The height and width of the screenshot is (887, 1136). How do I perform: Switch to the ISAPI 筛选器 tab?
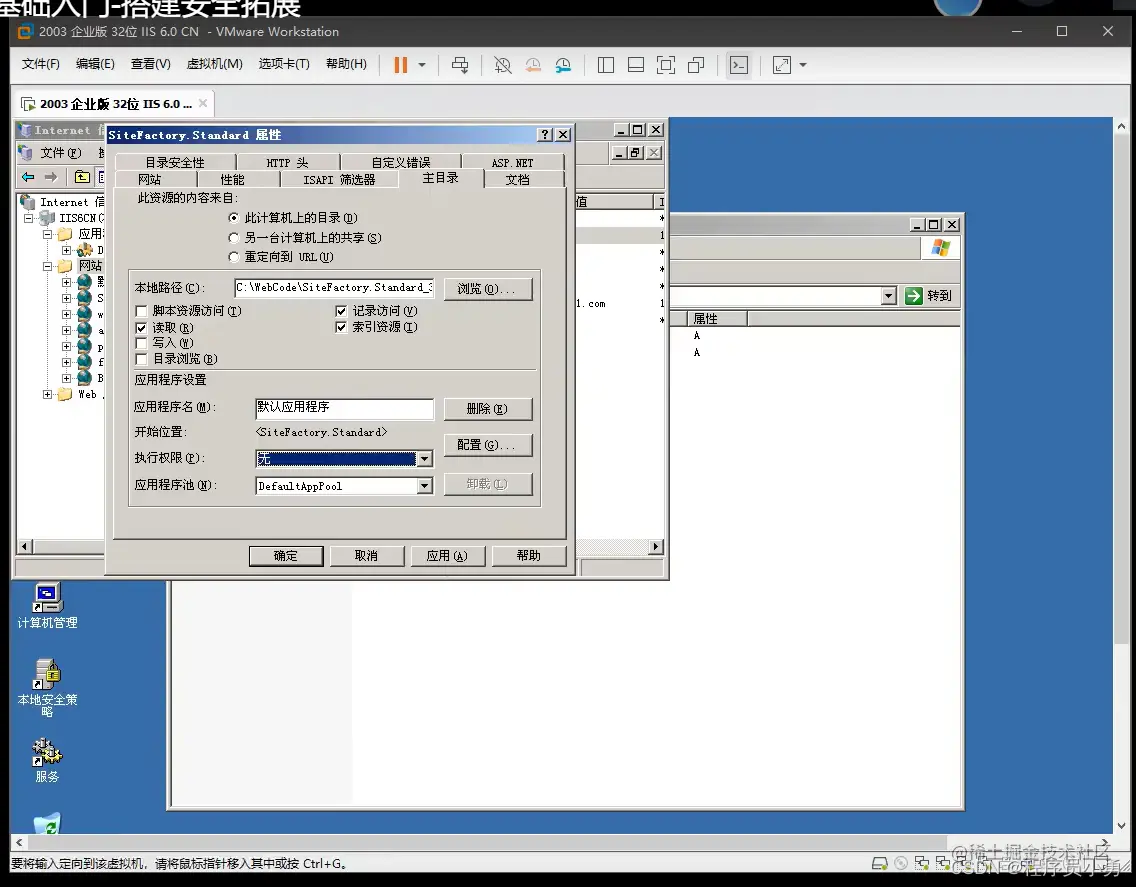coord(339,179)
